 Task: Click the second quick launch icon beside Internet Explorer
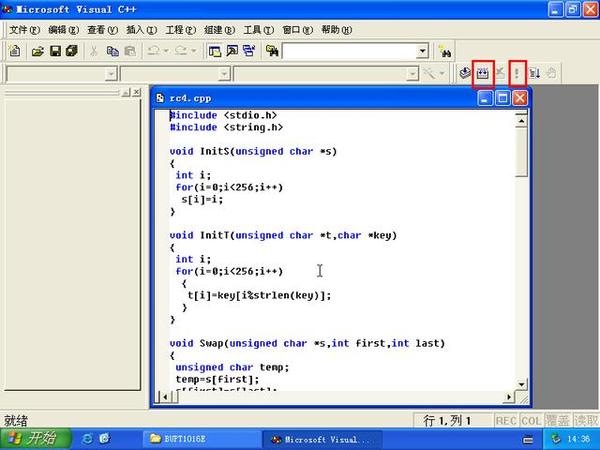(104, 439)
